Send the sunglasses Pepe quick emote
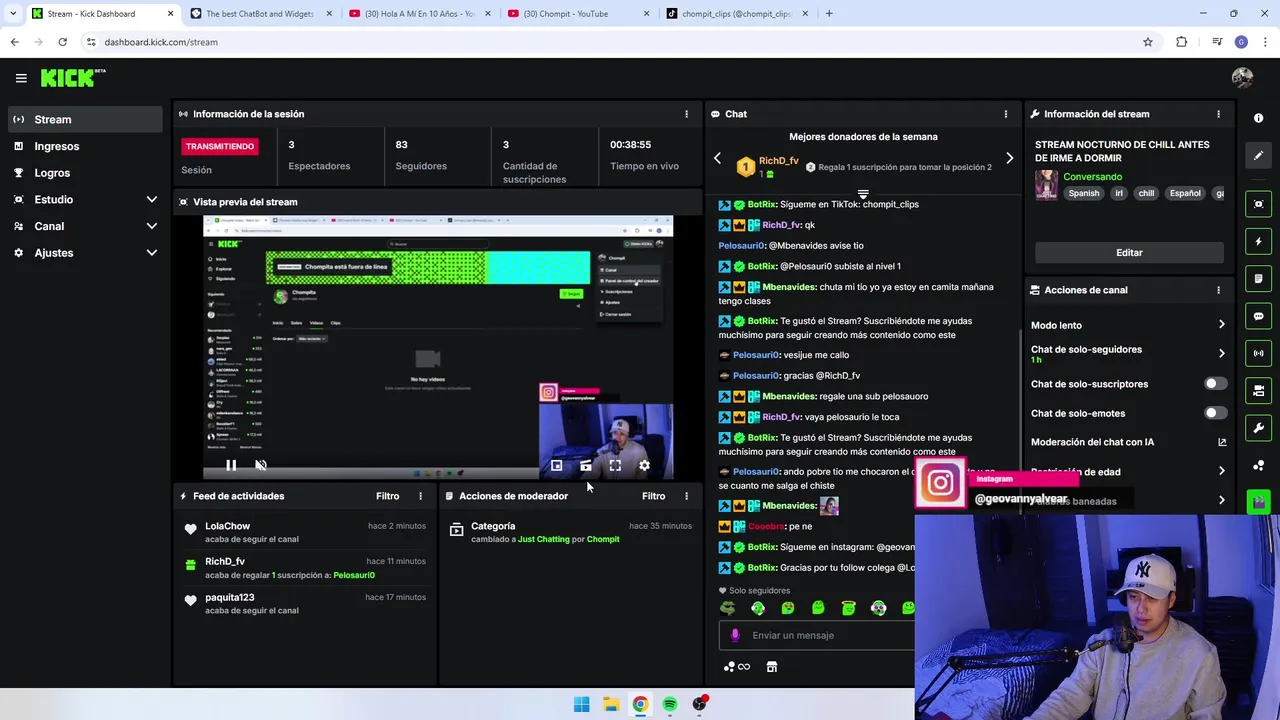The width and height of the screenshot is (1280, 720). [x=728, y=608]
